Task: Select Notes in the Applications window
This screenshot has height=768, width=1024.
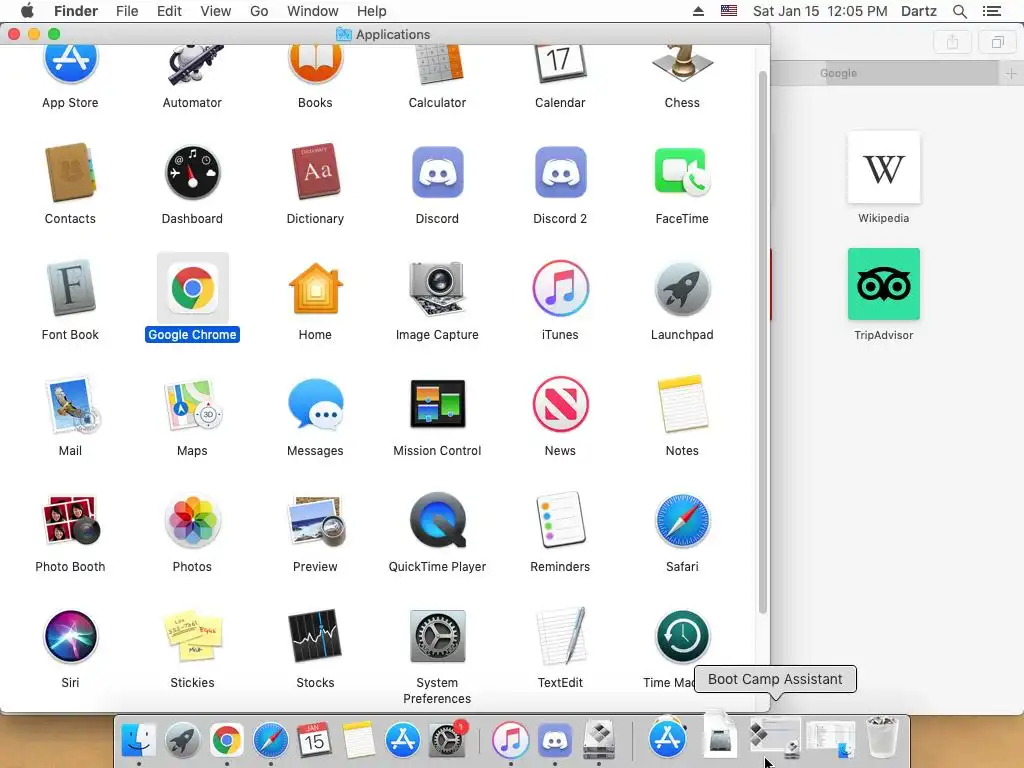Action: point(682,404)
